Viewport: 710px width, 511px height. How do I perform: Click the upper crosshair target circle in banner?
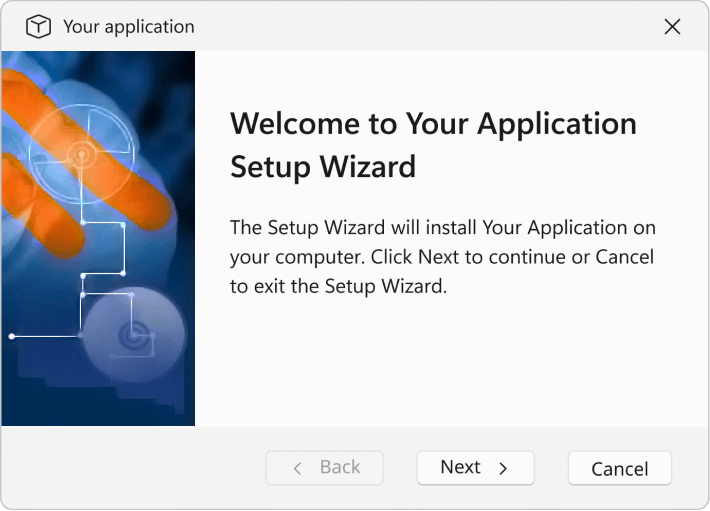coord(80,153)
